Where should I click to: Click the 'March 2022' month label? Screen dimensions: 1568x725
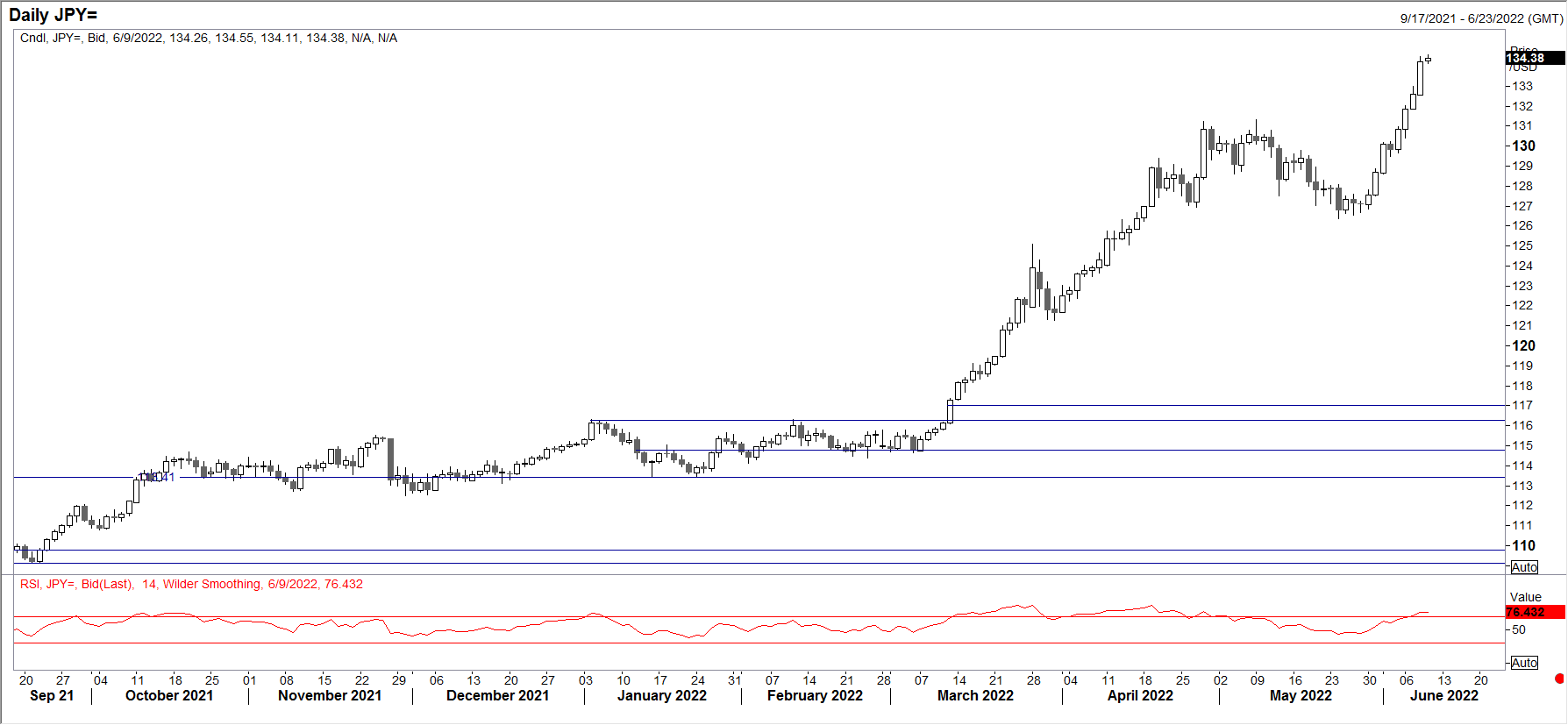point(975,695)
